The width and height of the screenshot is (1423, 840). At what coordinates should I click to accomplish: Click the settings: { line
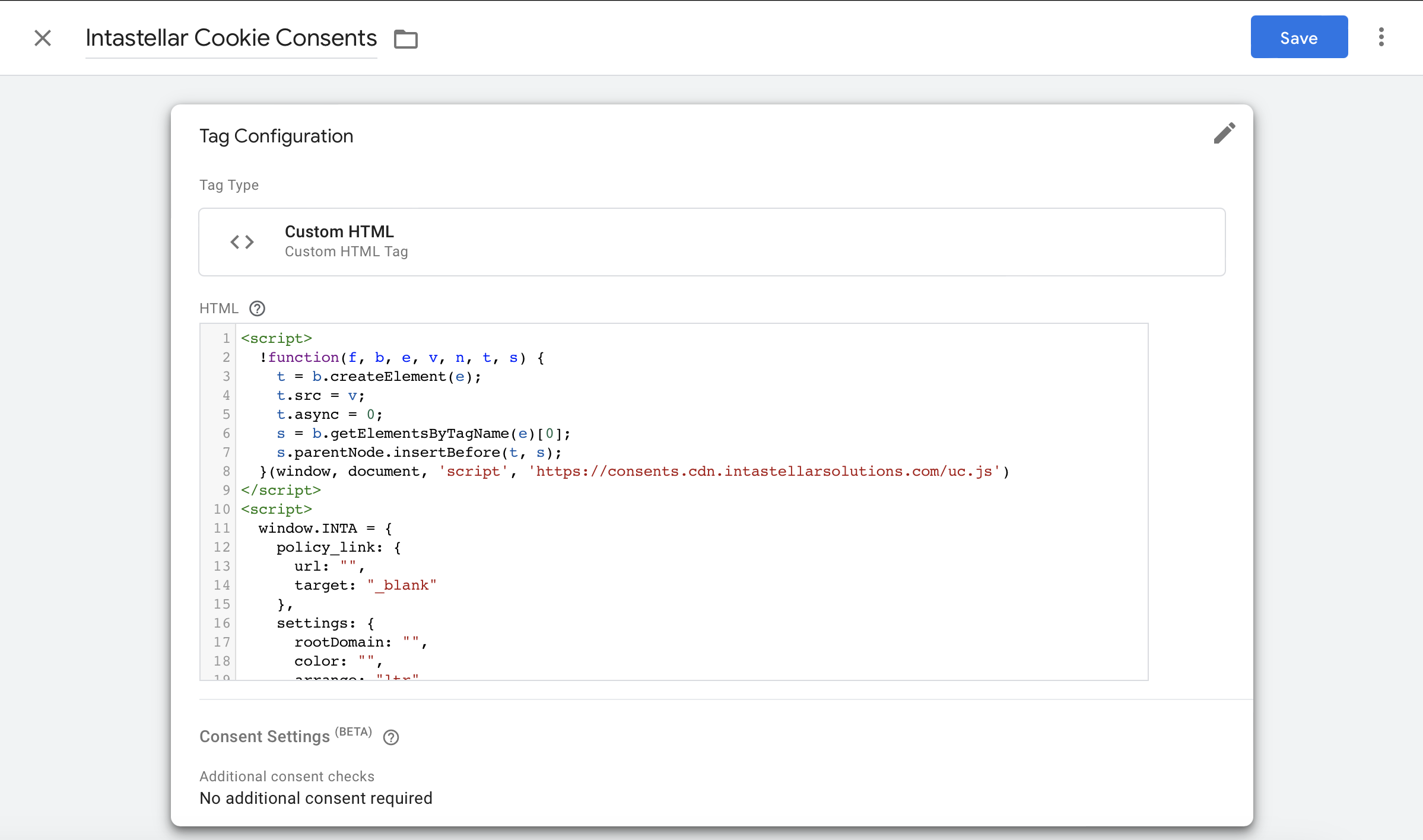325,623
